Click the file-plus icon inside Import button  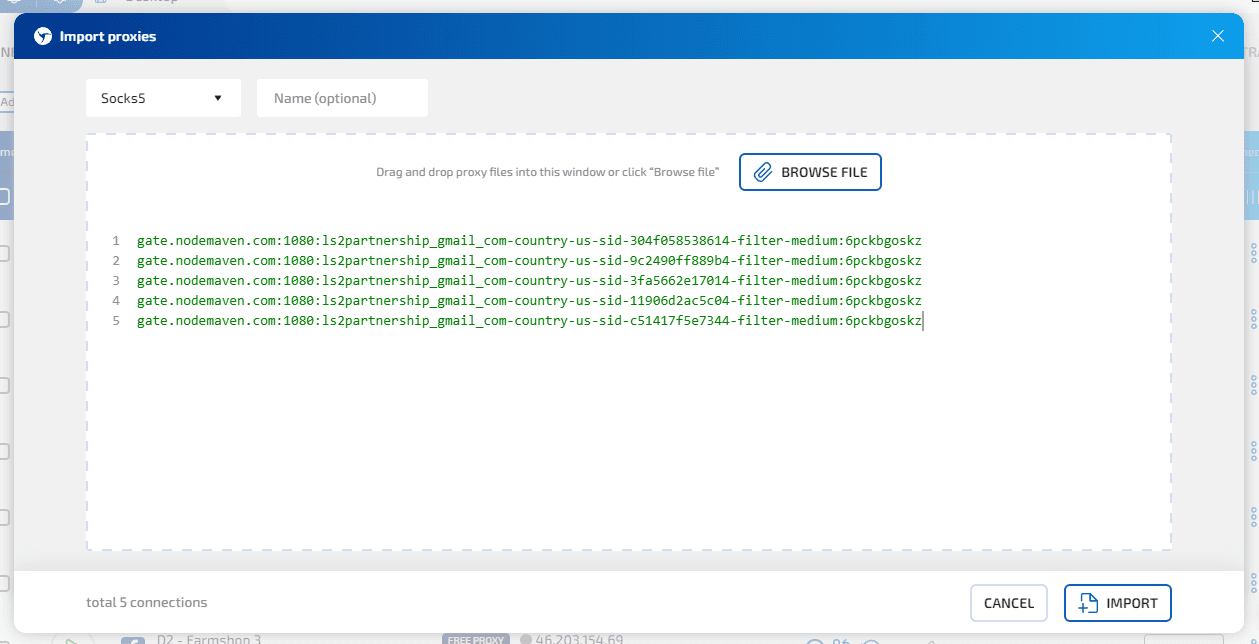coord(1088,603)
